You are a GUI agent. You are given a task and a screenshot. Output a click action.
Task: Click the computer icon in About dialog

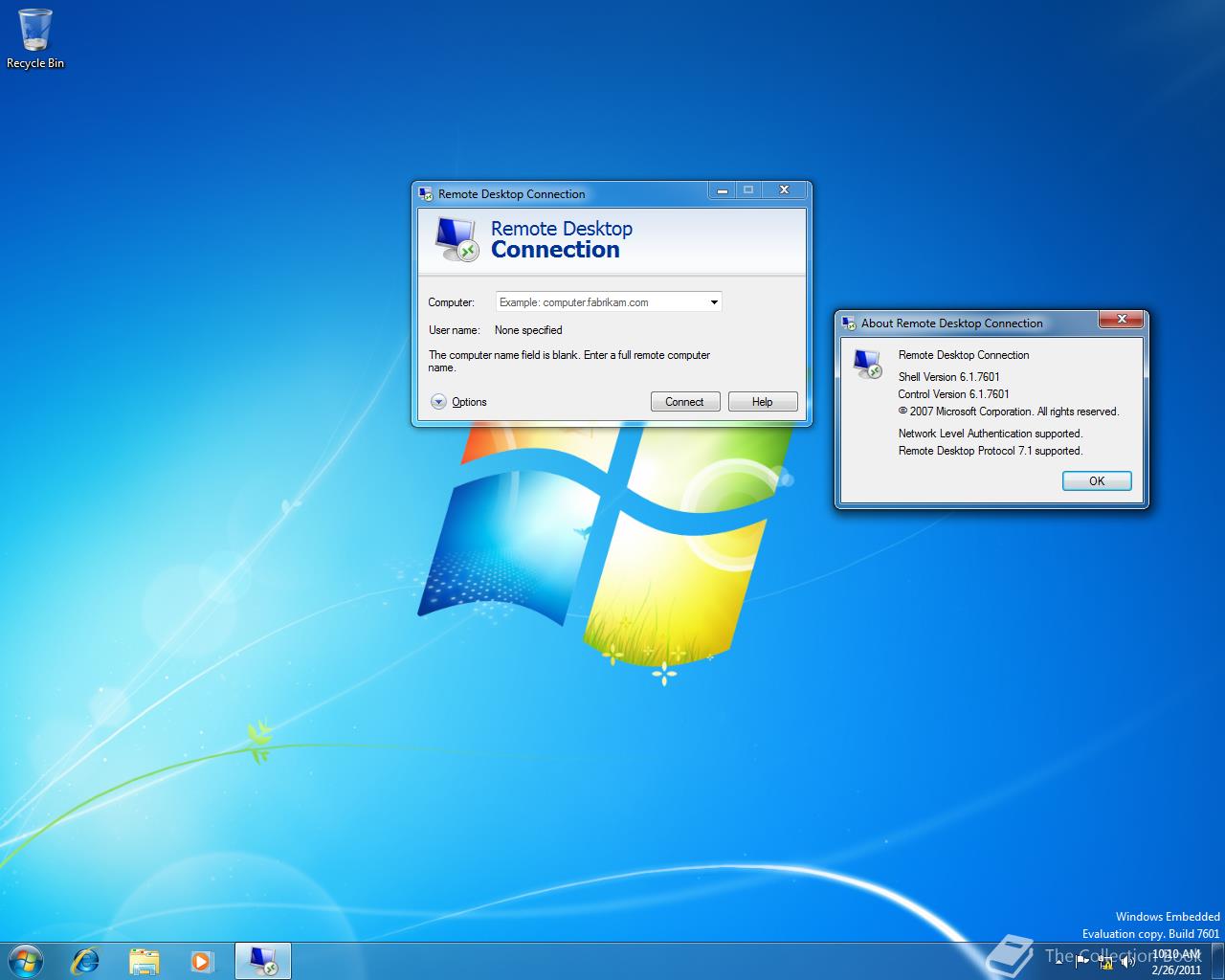tap(868, 364)
